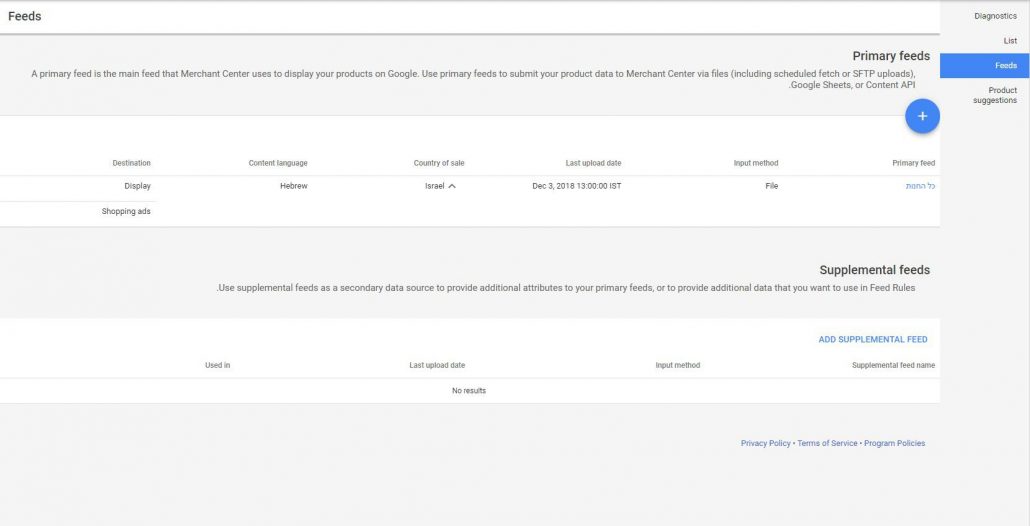1030x526 pixels.
Task: Click supplemental table Last upload date header
Action: point(437,365)
